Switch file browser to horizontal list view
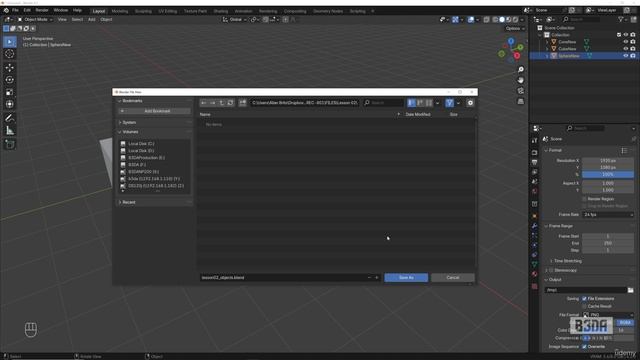The height and width of the screenshot is (360, 640). tap(420, 103)
